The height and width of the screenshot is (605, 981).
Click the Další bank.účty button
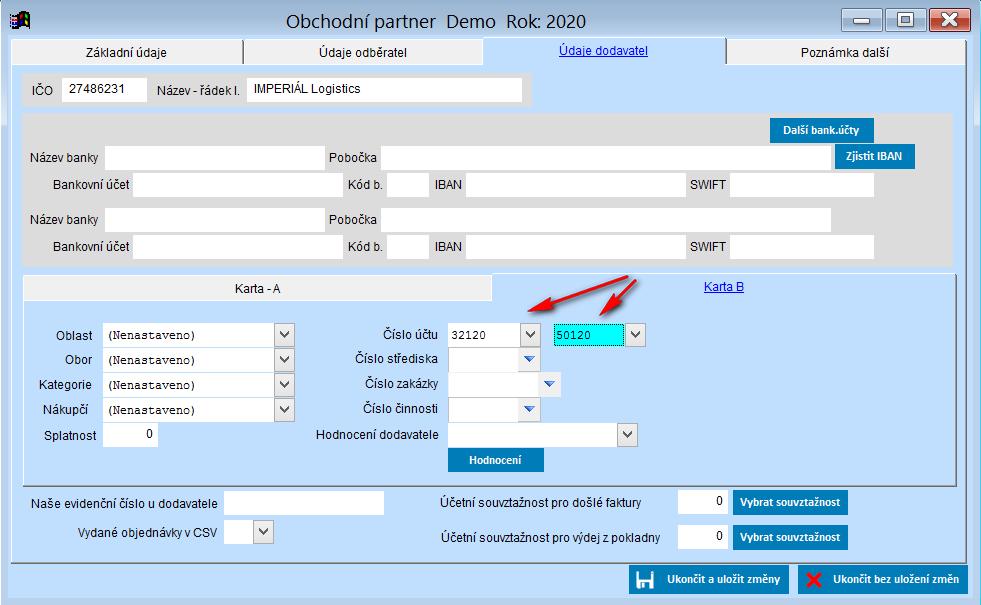click(x=821, y=130)
